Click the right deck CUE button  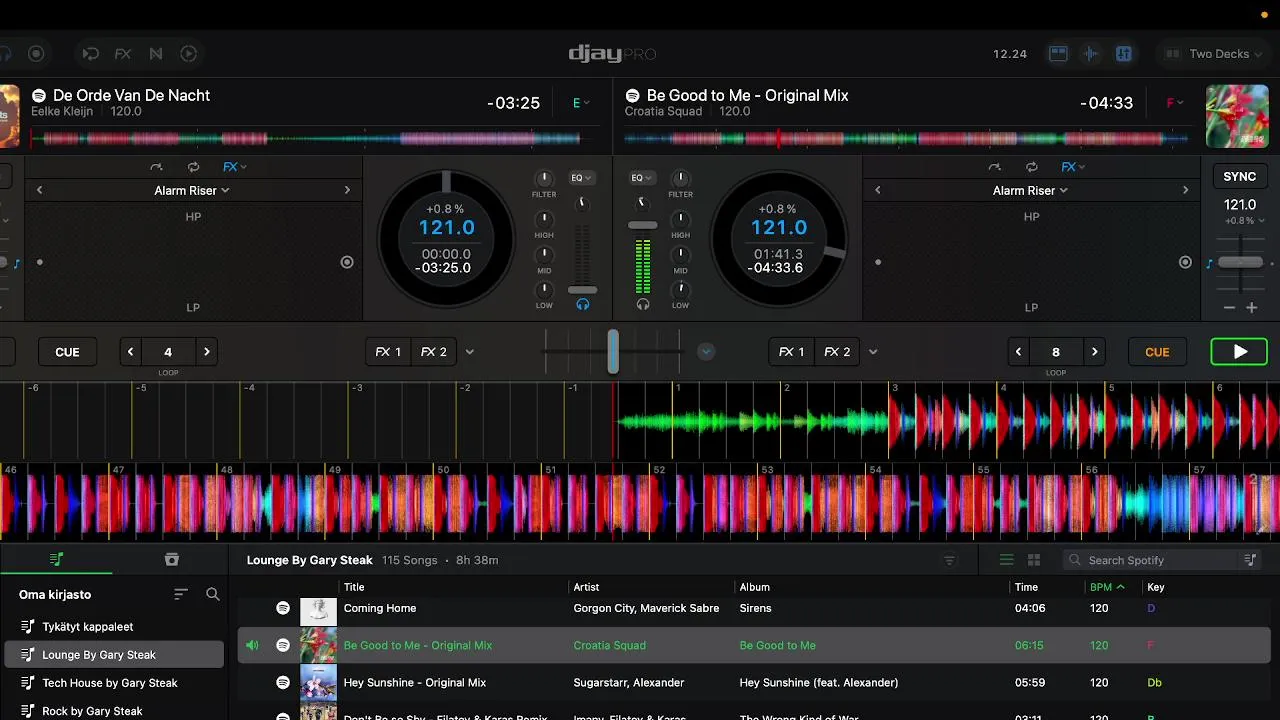1157,352
